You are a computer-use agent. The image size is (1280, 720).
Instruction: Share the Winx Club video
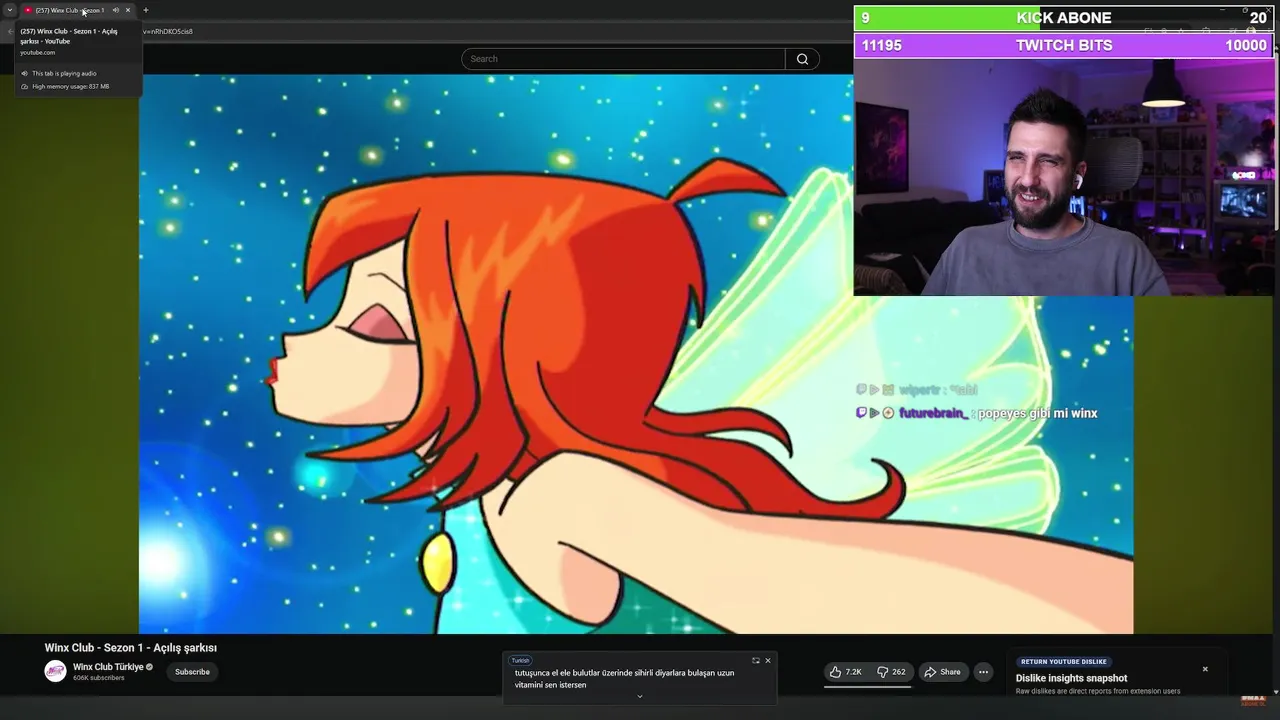pos(942,672)
